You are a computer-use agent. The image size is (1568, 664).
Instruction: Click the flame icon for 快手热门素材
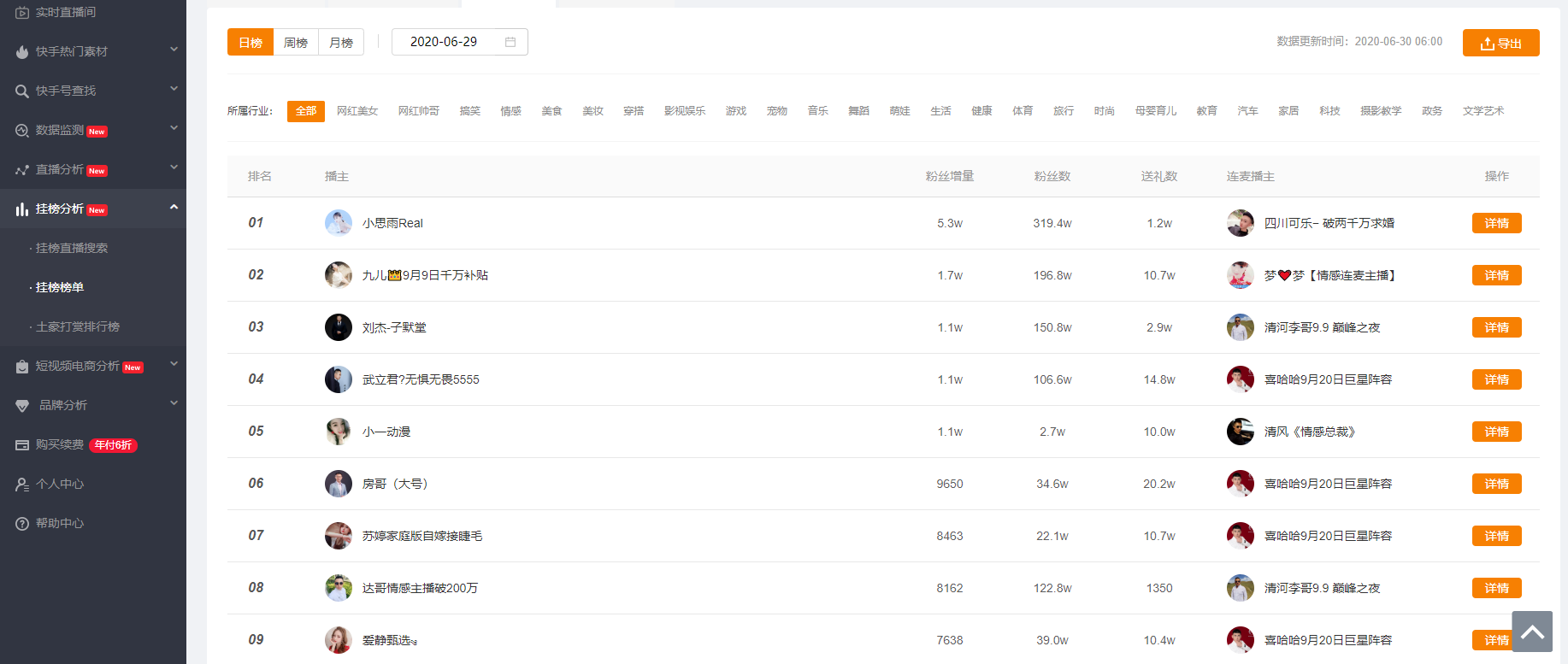tap(22, 52)
